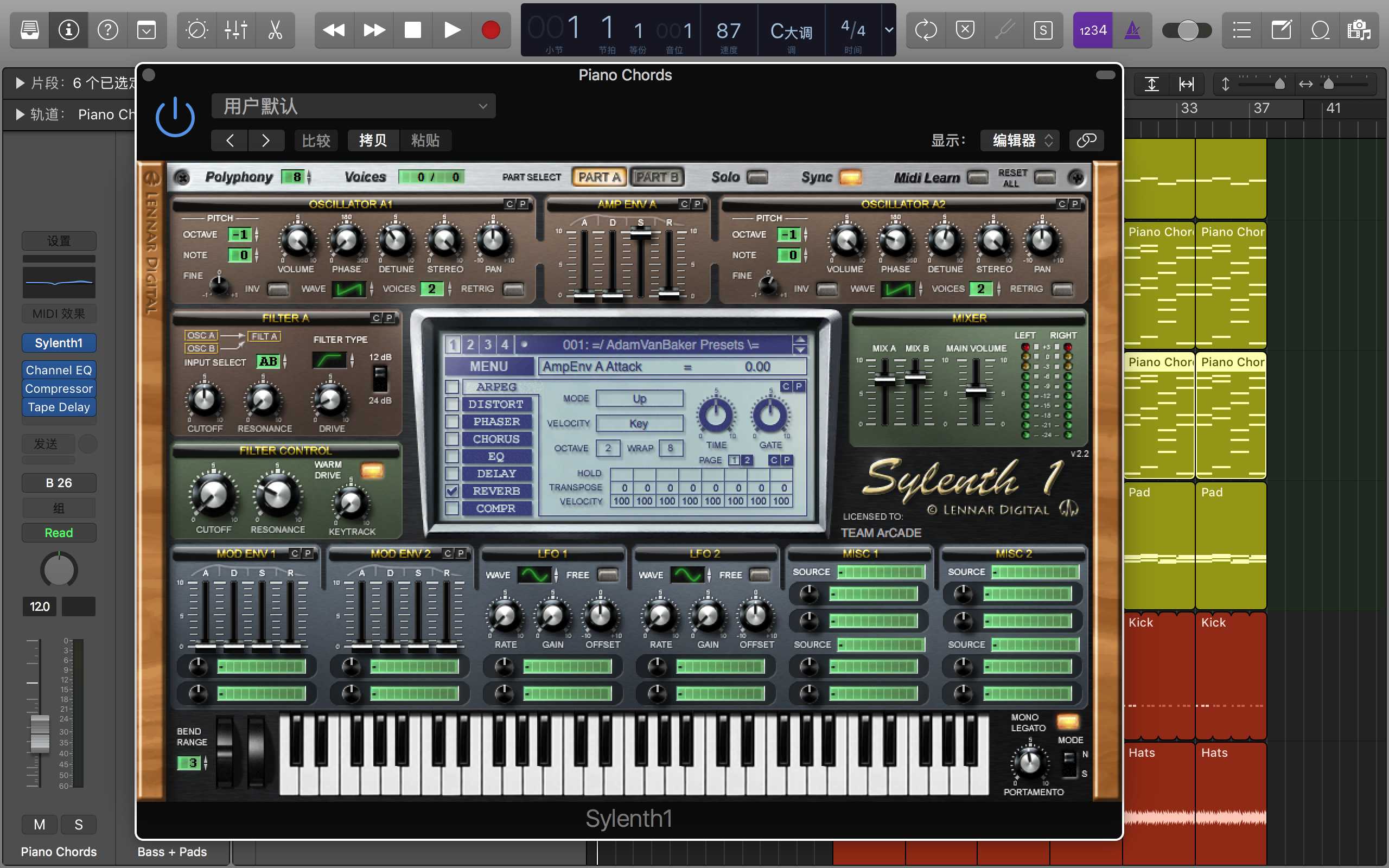1389x868 pixels.
Task: Toggle the WARM DRIVE switch
Action: click(x=372, y=471)
